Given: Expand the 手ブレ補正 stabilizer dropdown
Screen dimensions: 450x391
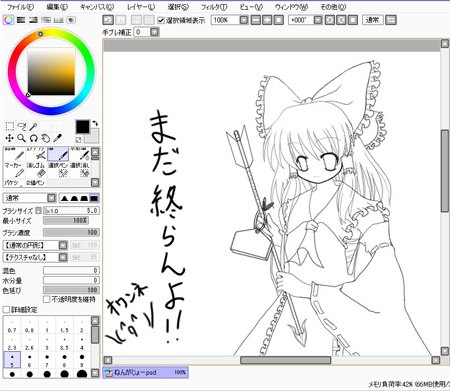Looking at the screenshot, I should (154, 32).
